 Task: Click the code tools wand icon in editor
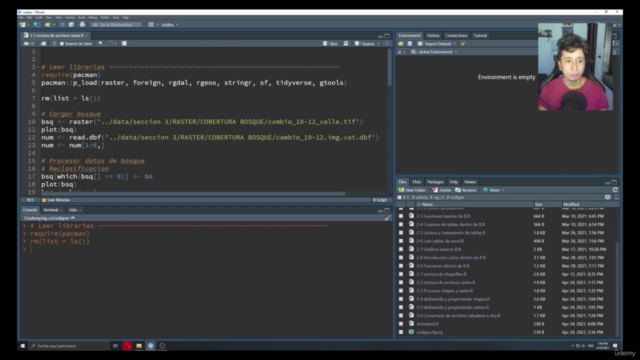click(109, 44)
